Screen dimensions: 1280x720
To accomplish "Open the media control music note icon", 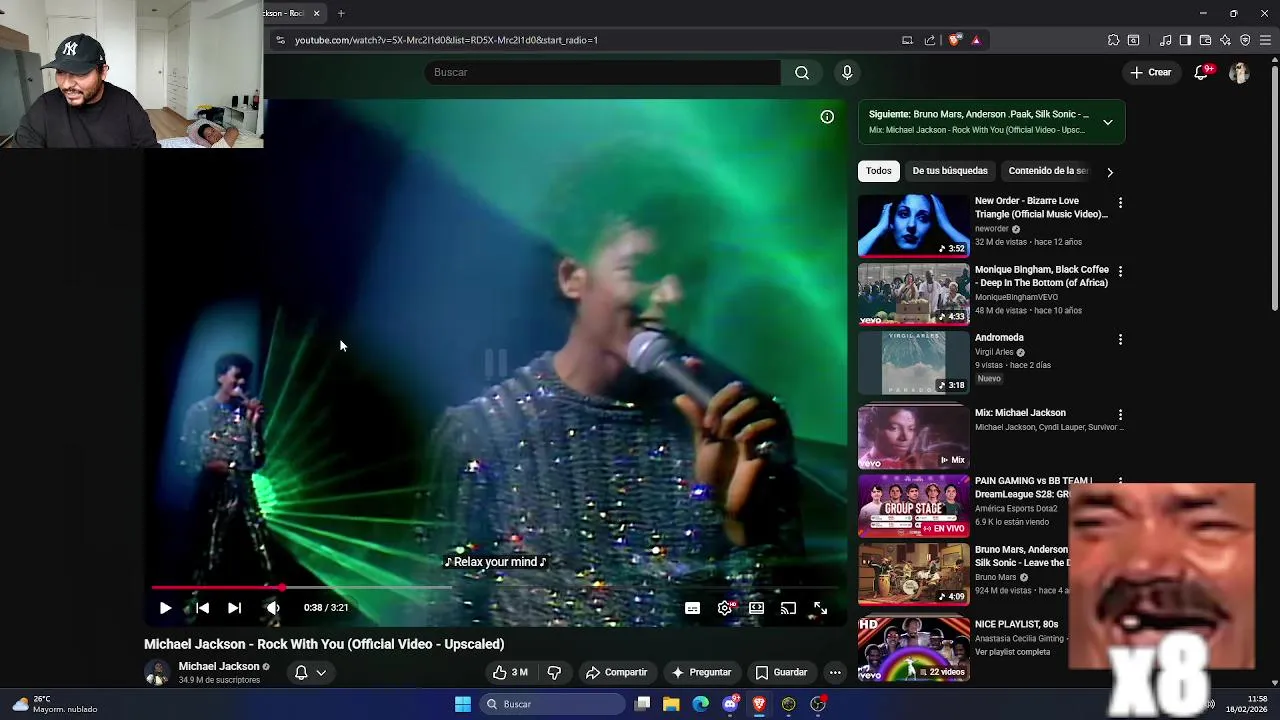I will coord(1165,40).
